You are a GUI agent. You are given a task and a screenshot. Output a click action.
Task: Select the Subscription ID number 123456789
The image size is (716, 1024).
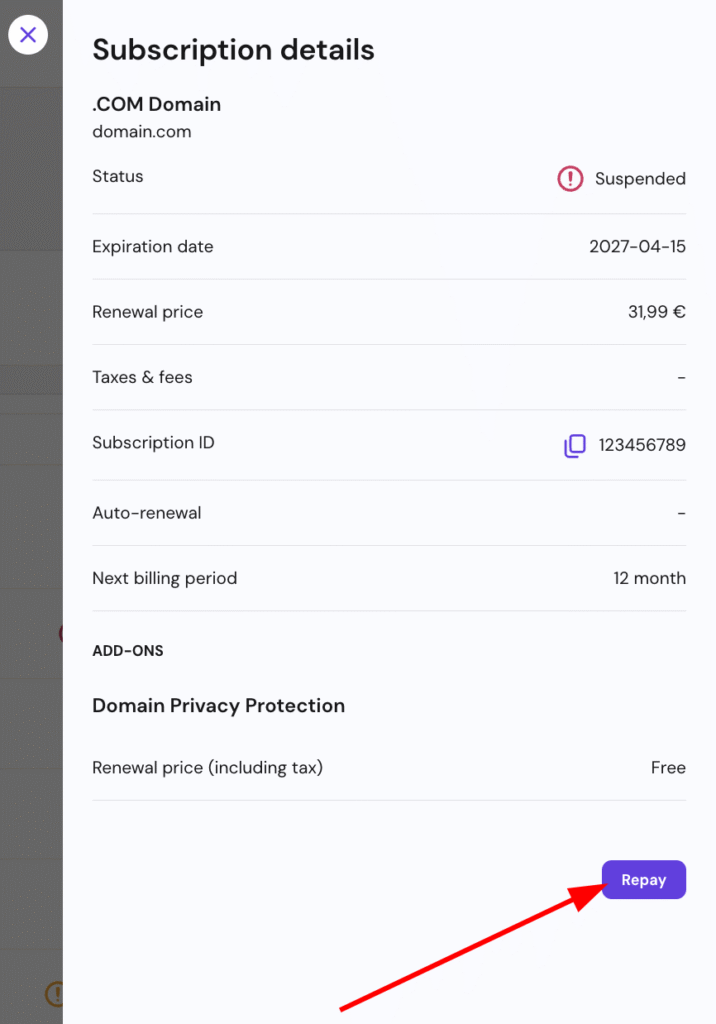[x=642, y=445]
